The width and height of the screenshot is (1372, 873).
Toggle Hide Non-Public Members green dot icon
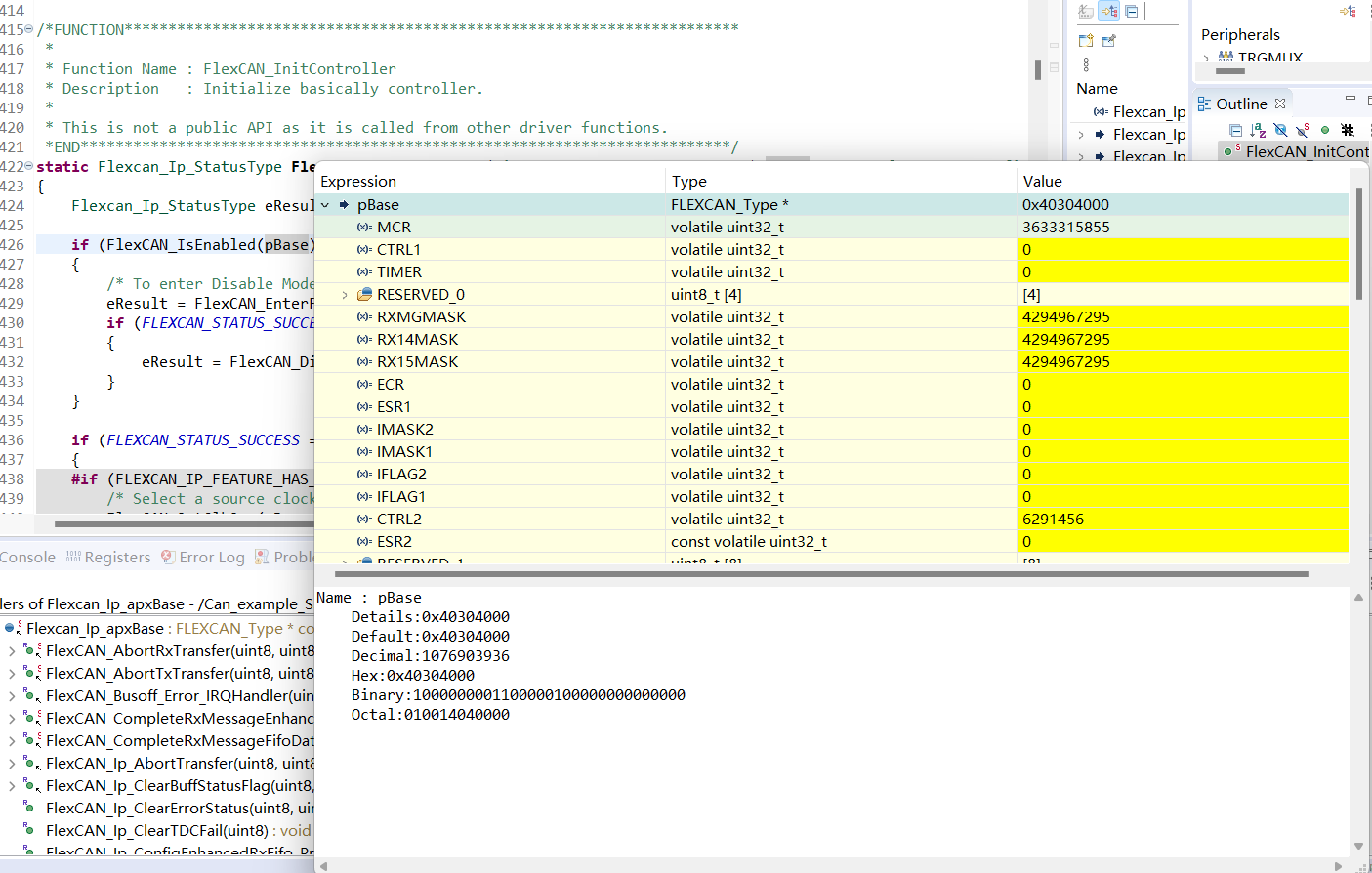(1325, 130)
